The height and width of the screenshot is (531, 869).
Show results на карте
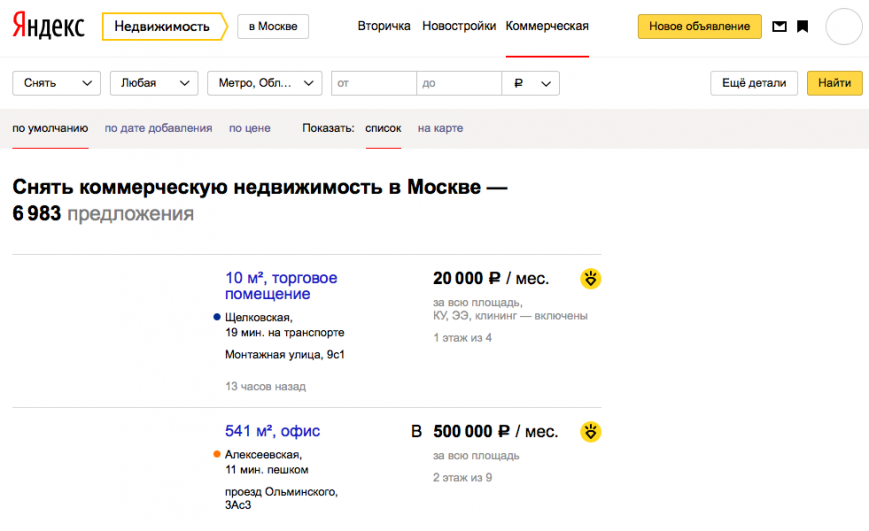(441, 128)
